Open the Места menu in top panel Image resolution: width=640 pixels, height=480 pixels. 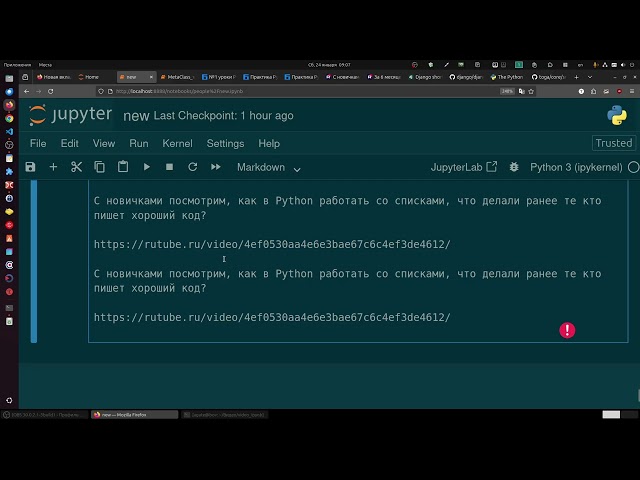[45, 64]
